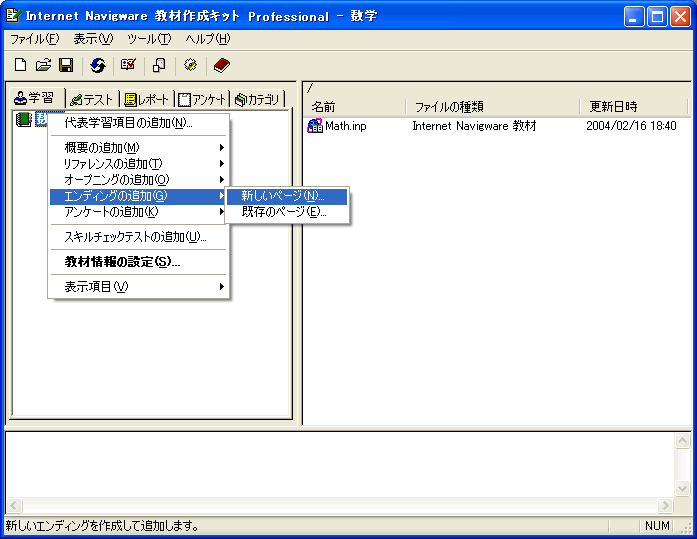Click the Internet Navigware 教材 file type cell

(474, 126)
